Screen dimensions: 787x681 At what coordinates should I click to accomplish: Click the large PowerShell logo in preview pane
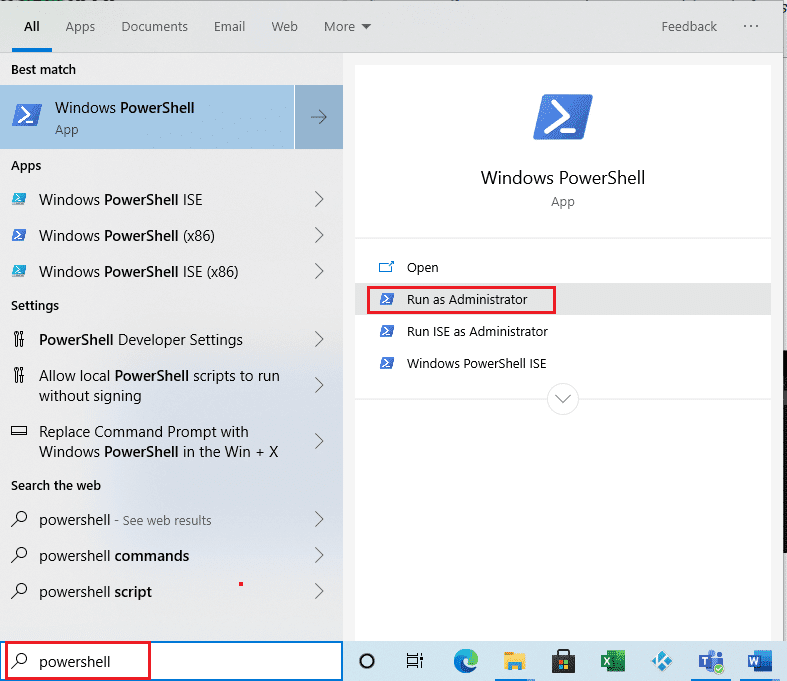point(563,117)
